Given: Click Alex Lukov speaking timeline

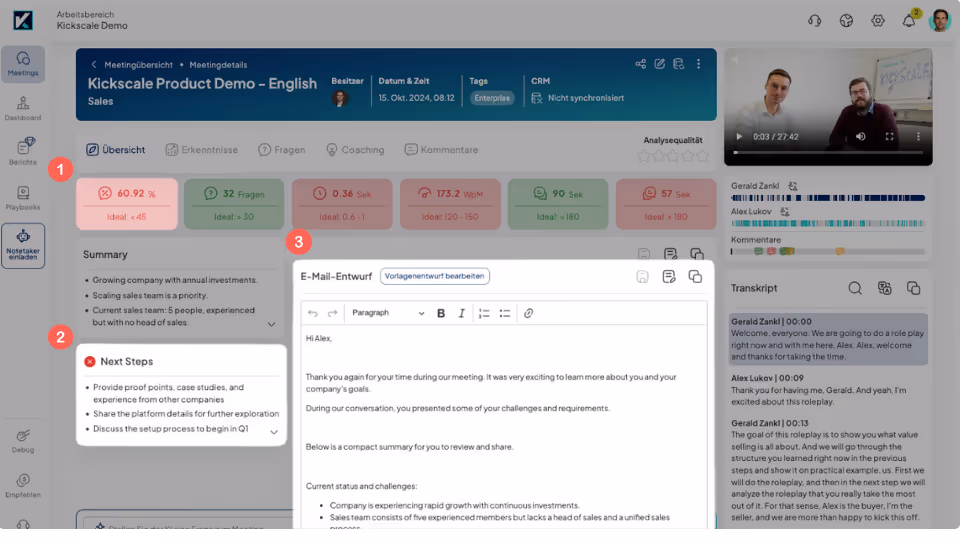Looking at the screenshot, I should click(828, 224).
